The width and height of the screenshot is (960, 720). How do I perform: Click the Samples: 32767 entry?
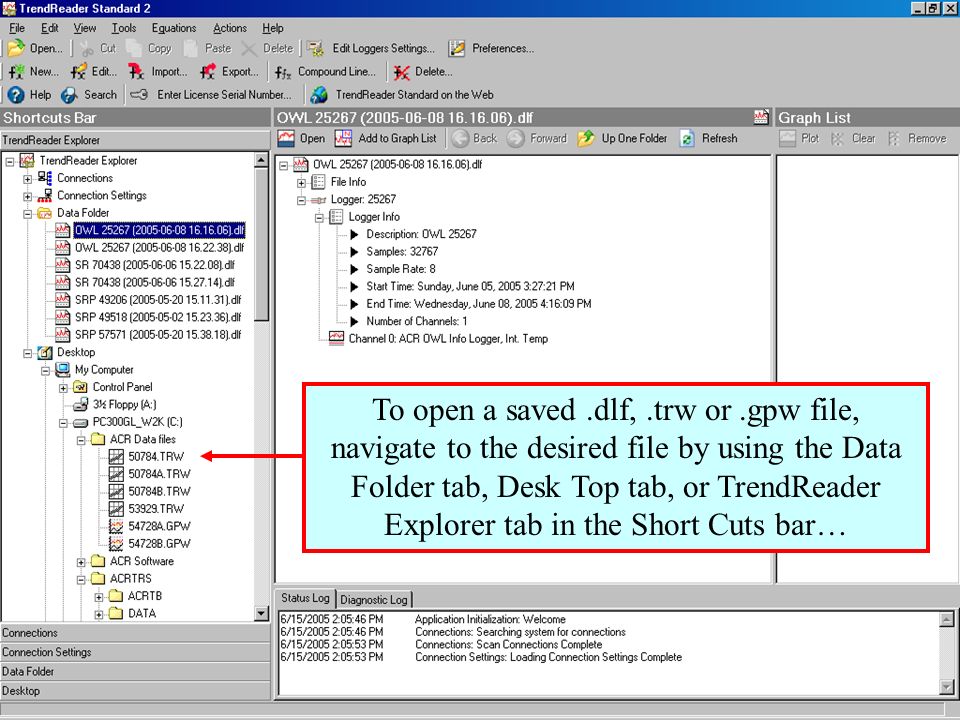[402, 252]
